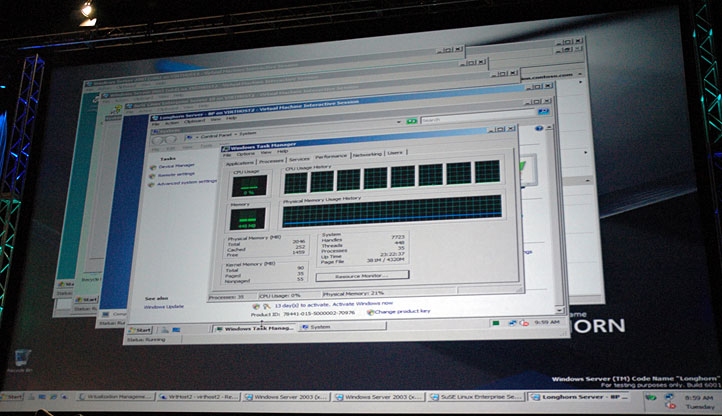Click the Windows Update link

tap(164, 307)
